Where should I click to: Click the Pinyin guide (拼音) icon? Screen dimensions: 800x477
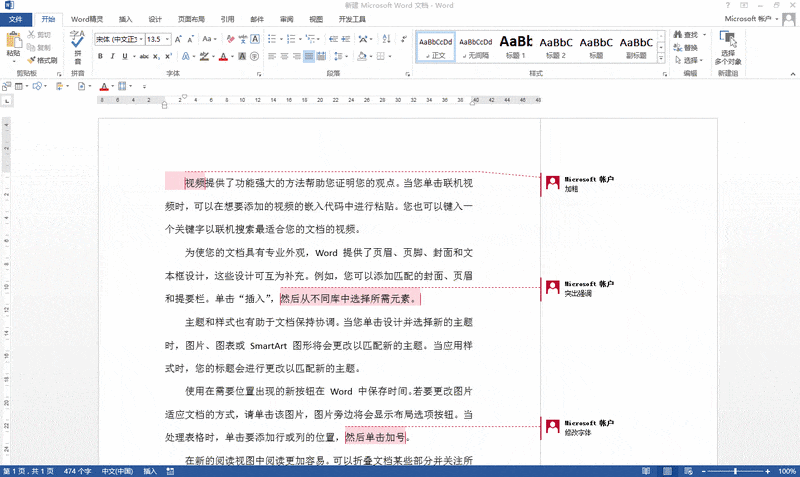coord(77,43)
